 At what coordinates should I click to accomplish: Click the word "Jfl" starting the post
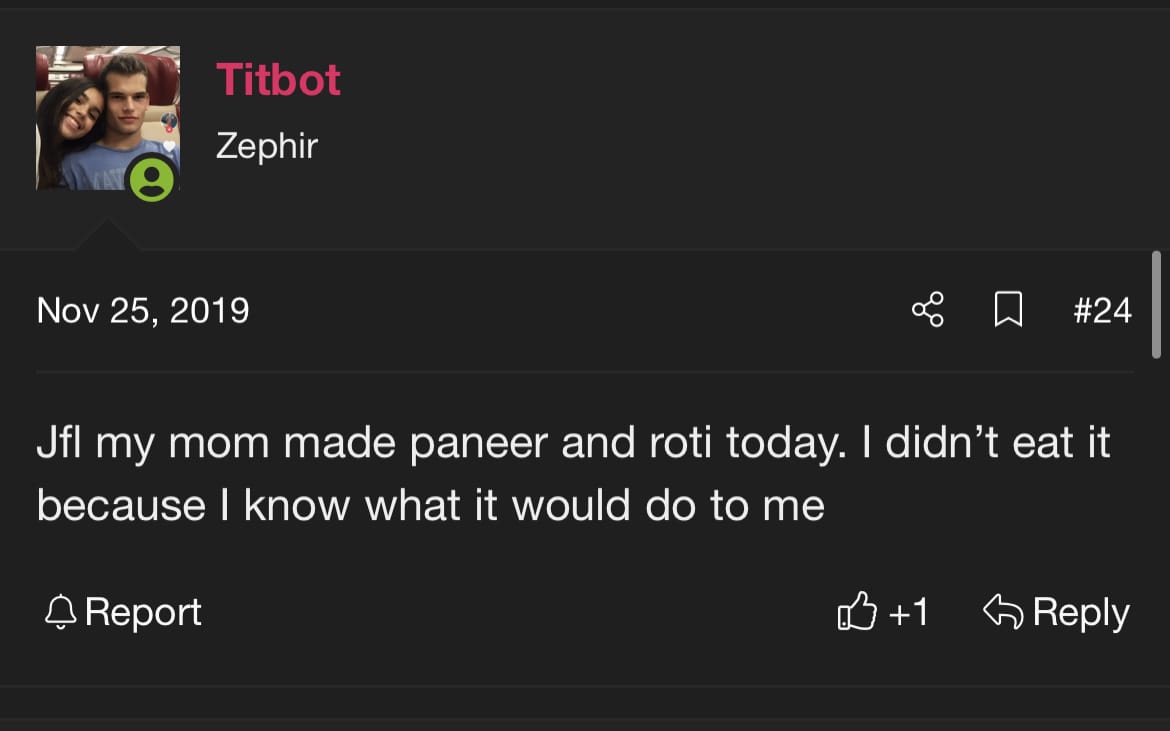click(x=59, y=443)
